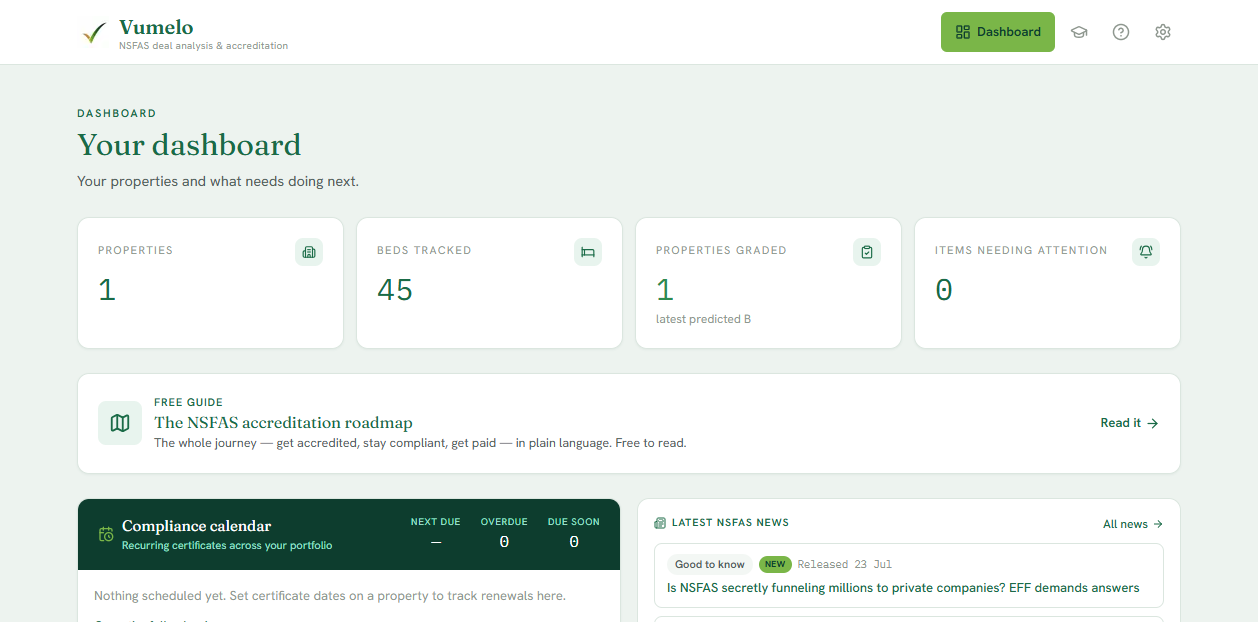Select the Items Needing Attention card
This screenshot has height=622, width=1258.
coord(1047,283)
